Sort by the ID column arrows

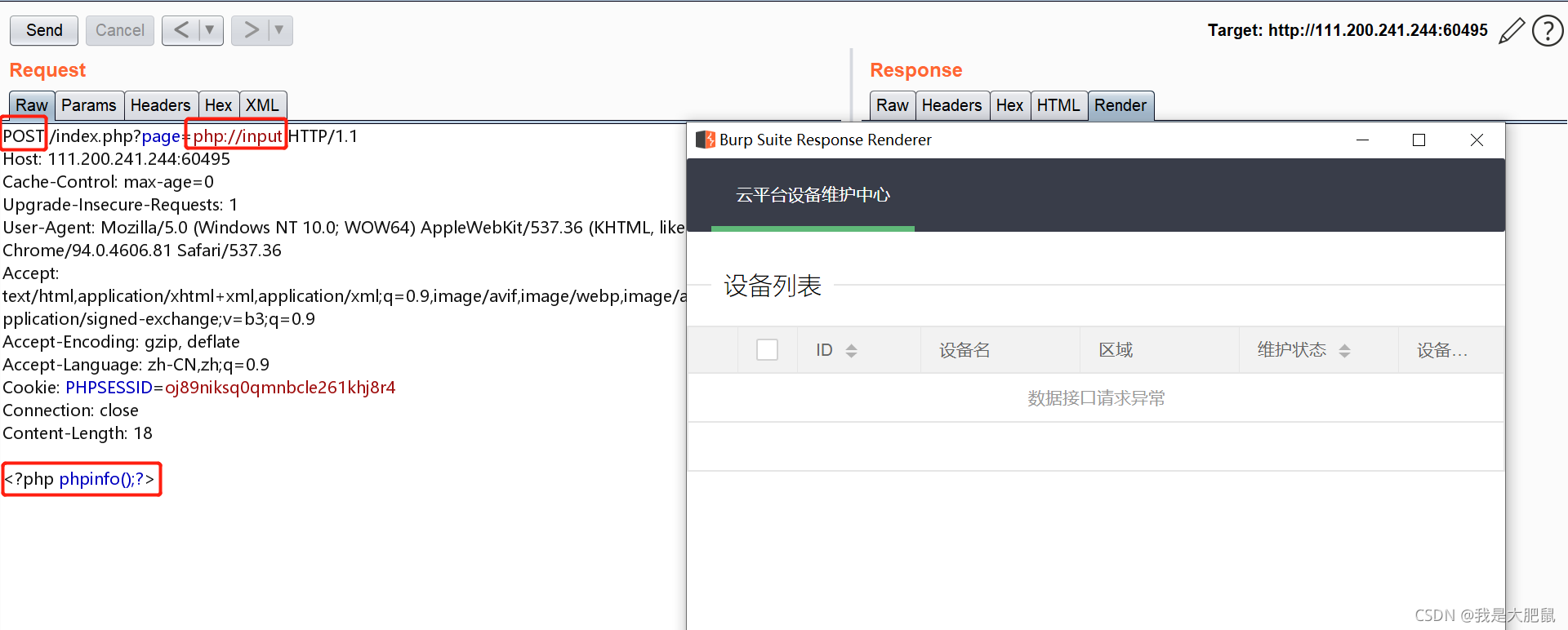[851, 350]
